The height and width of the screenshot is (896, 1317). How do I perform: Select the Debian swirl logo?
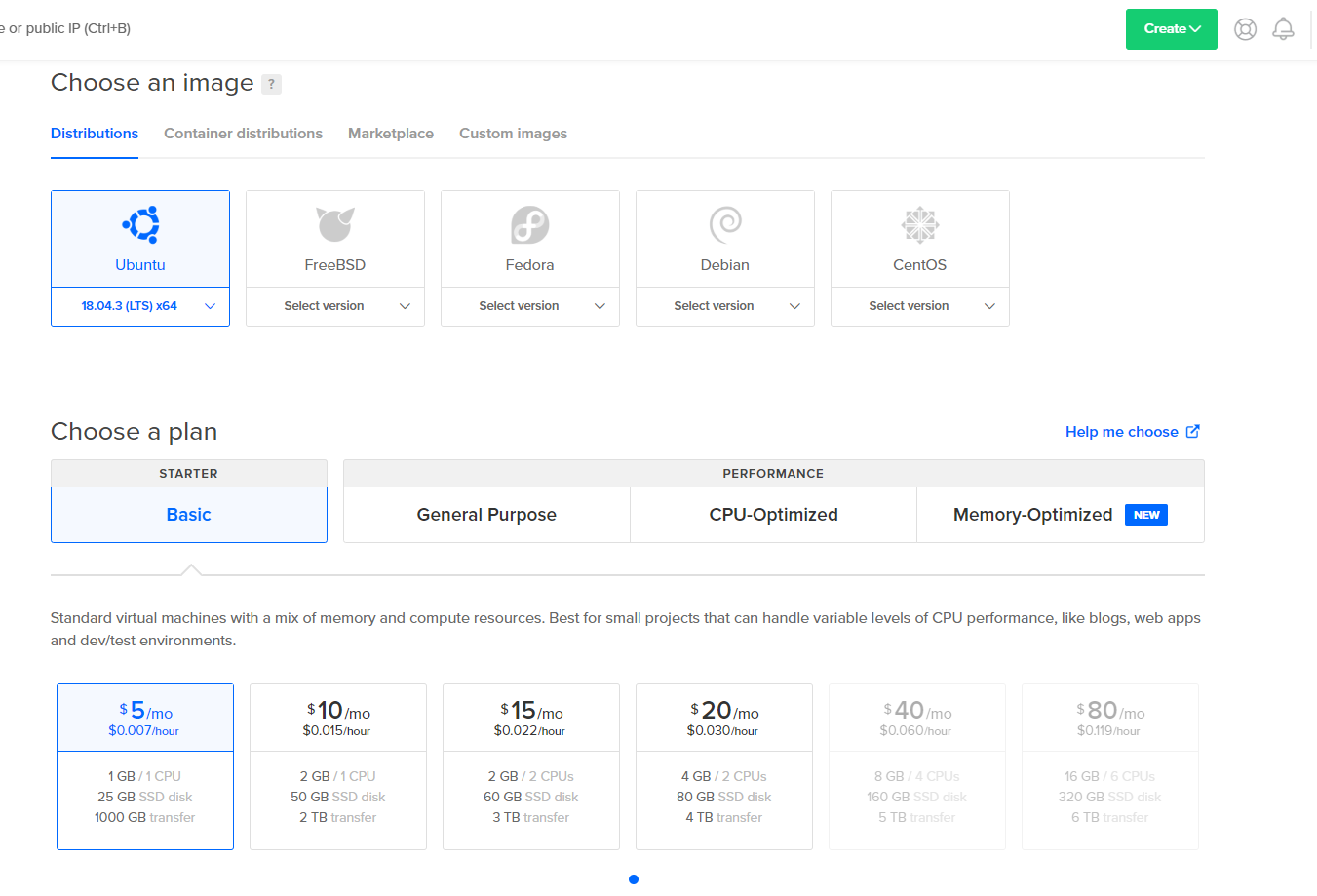pos(725,225)
